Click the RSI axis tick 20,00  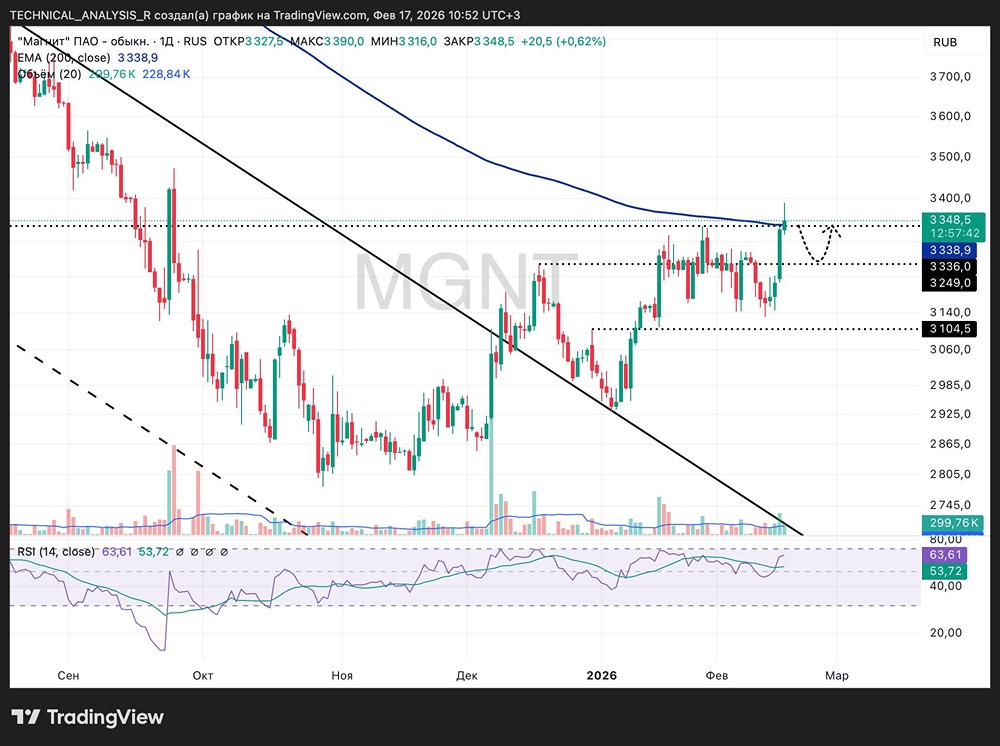tap(946, 633)
